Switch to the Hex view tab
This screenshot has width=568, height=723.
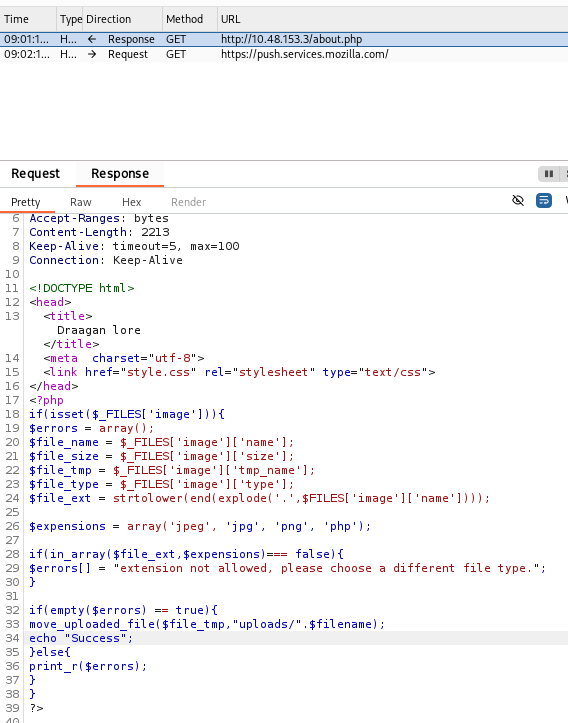[131, 202]
